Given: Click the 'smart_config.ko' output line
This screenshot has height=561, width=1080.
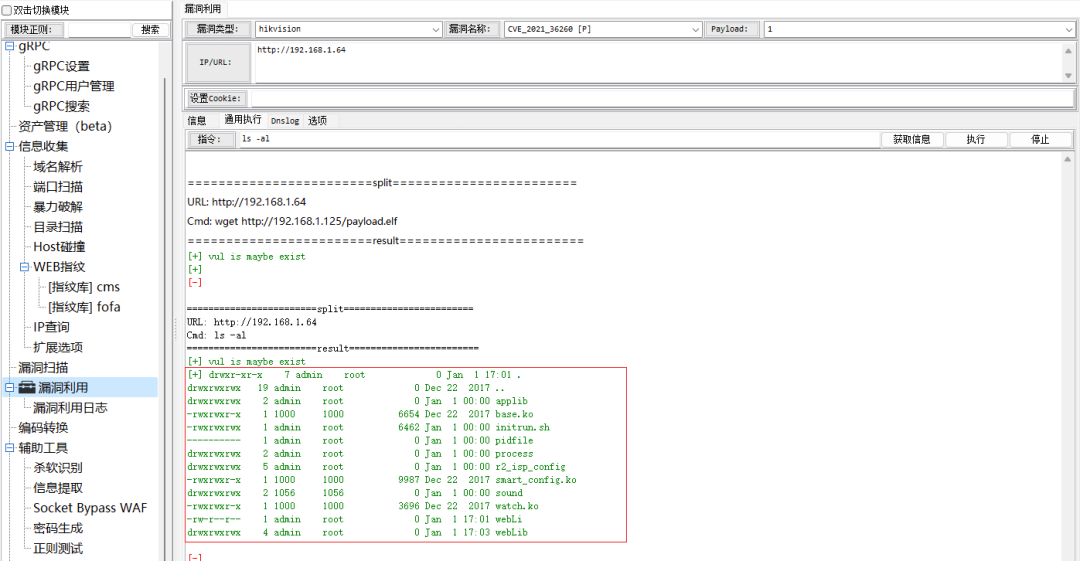Looking at the screenshot, I should [382, 480].
